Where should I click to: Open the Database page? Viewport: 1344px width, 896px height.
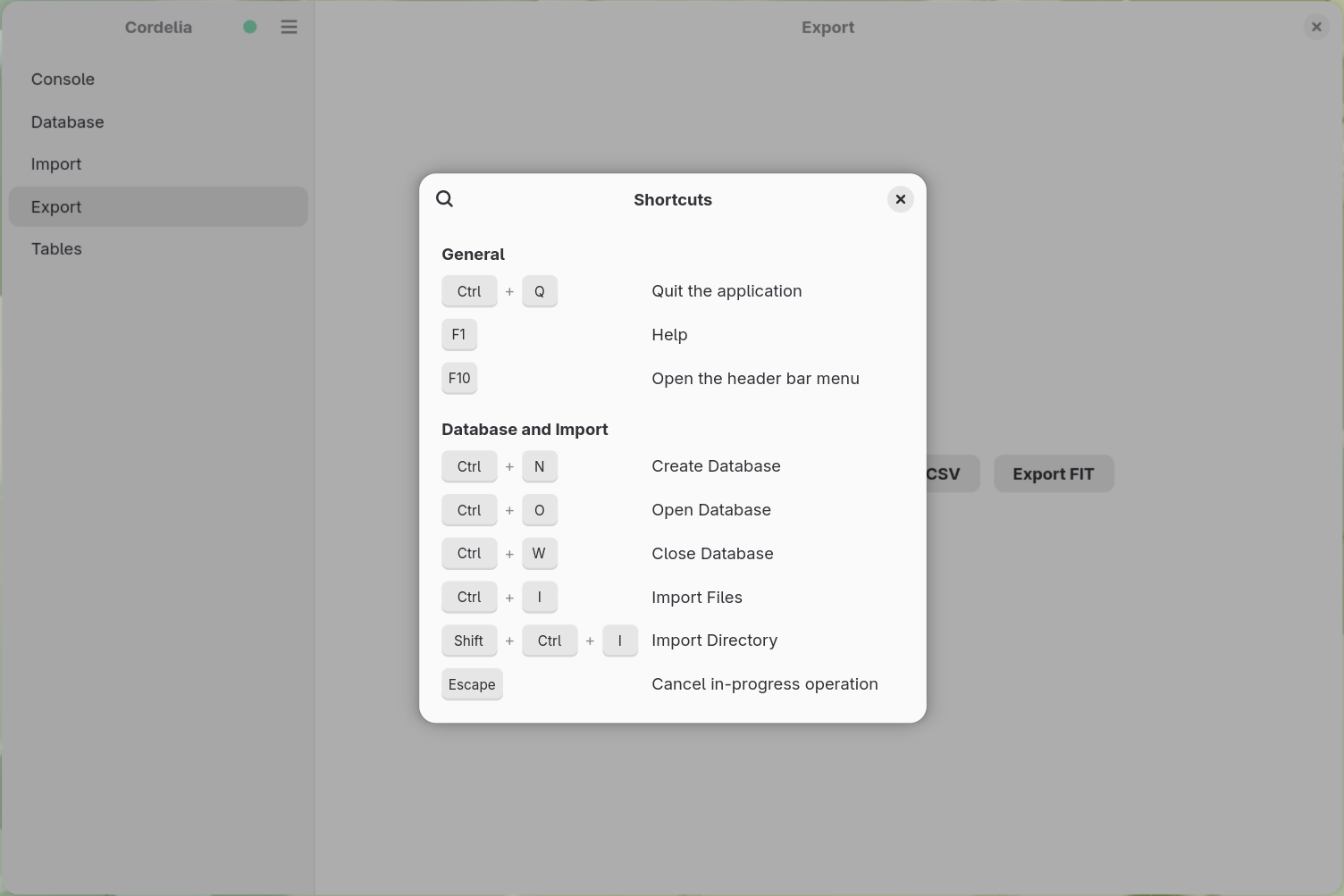tap(158, 122)
